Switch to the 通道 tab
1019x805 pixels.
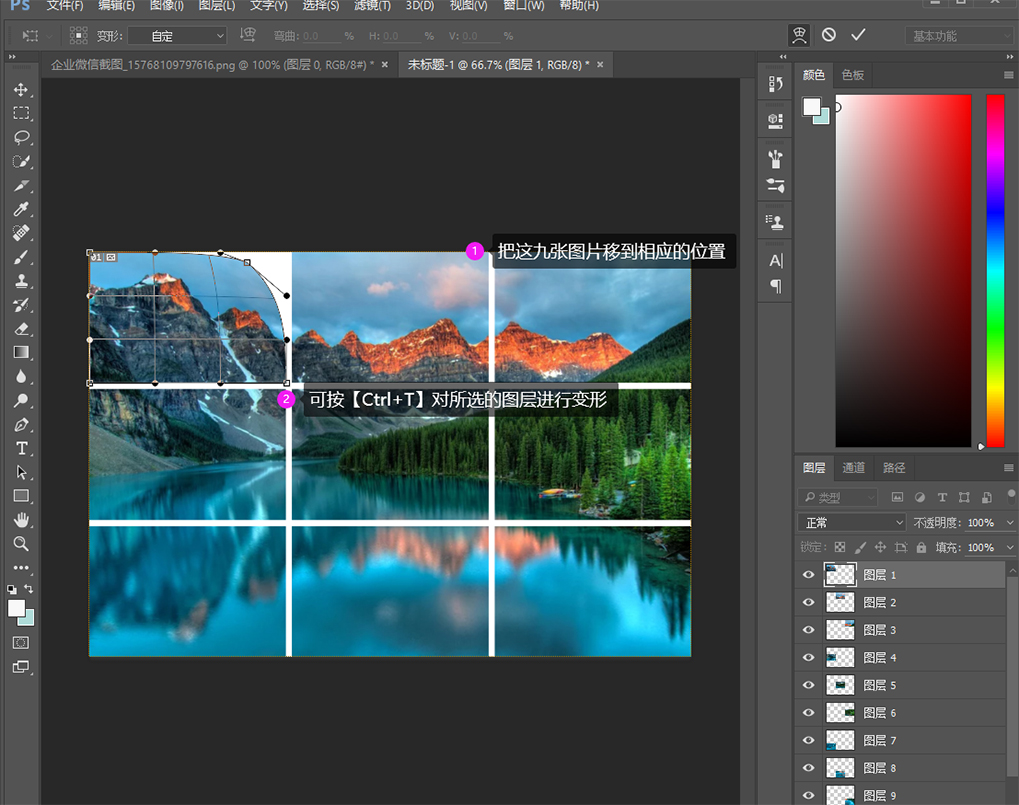pos(853,468)
